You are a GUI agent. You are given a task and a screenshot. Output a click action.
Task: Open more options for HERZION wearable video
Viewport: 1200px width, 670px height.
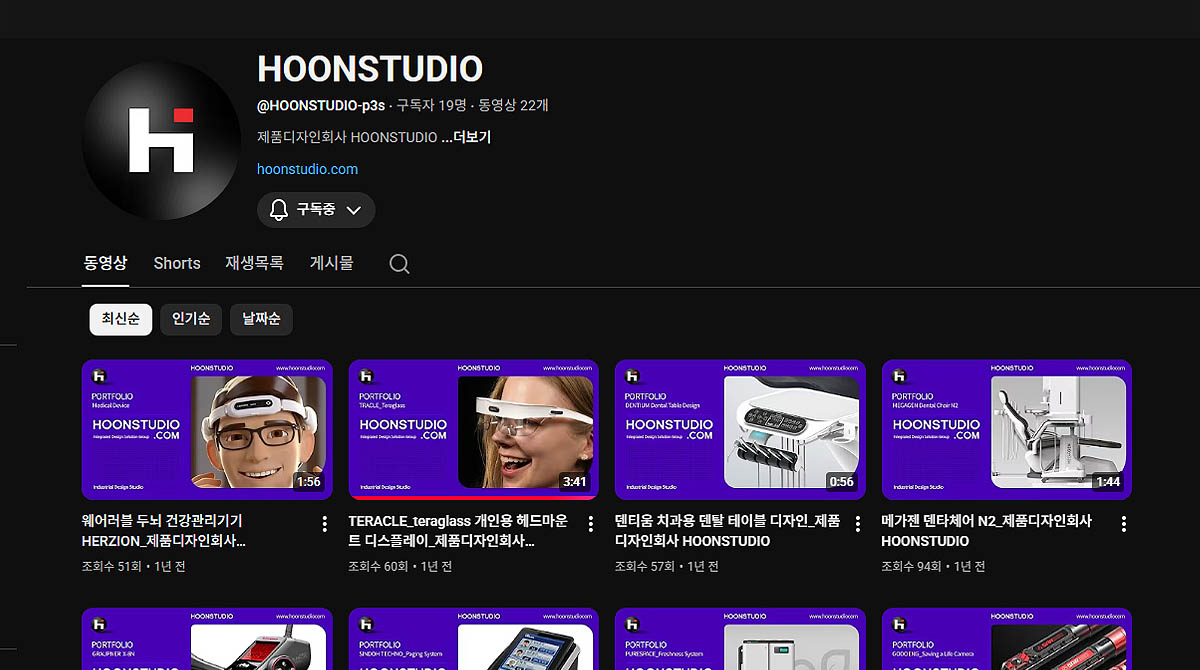click(x=324, y=524)
